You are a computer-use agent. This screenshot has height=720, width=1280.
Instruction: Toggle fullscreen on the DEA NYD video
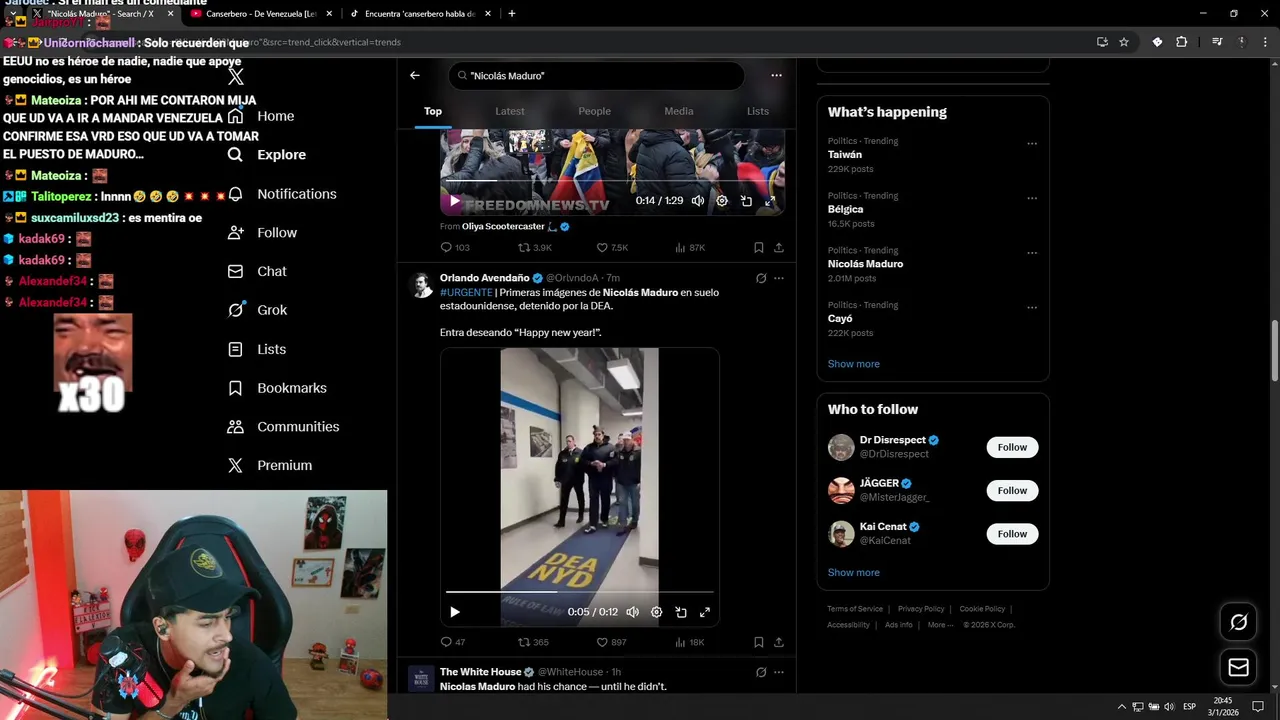point(705,612)
